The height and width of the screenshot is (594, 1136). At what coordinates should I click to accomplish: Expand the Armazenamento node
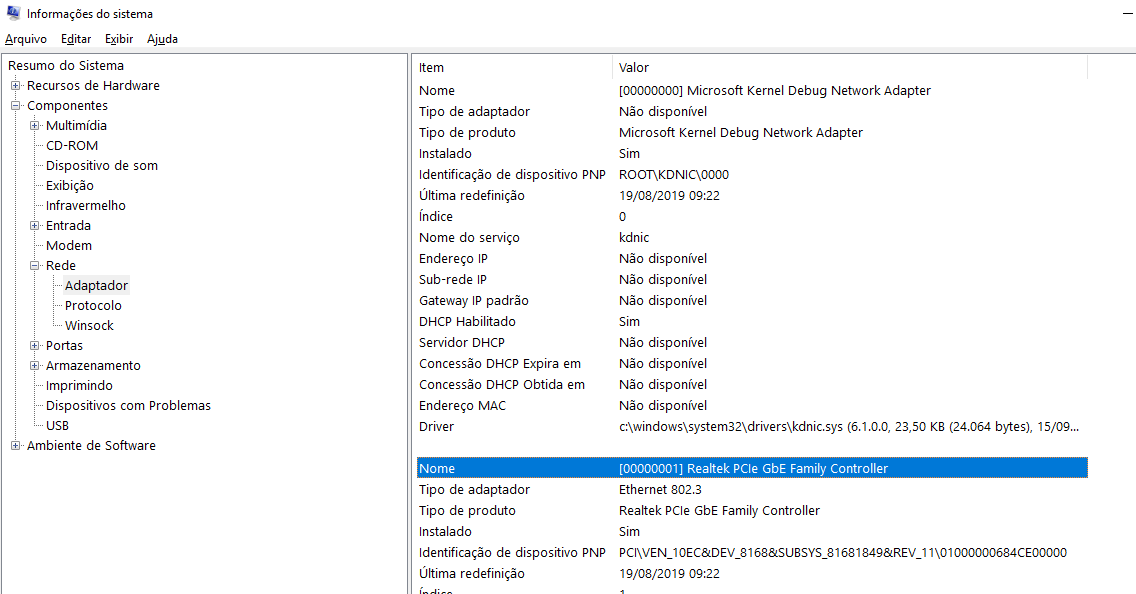pos(34,366)
